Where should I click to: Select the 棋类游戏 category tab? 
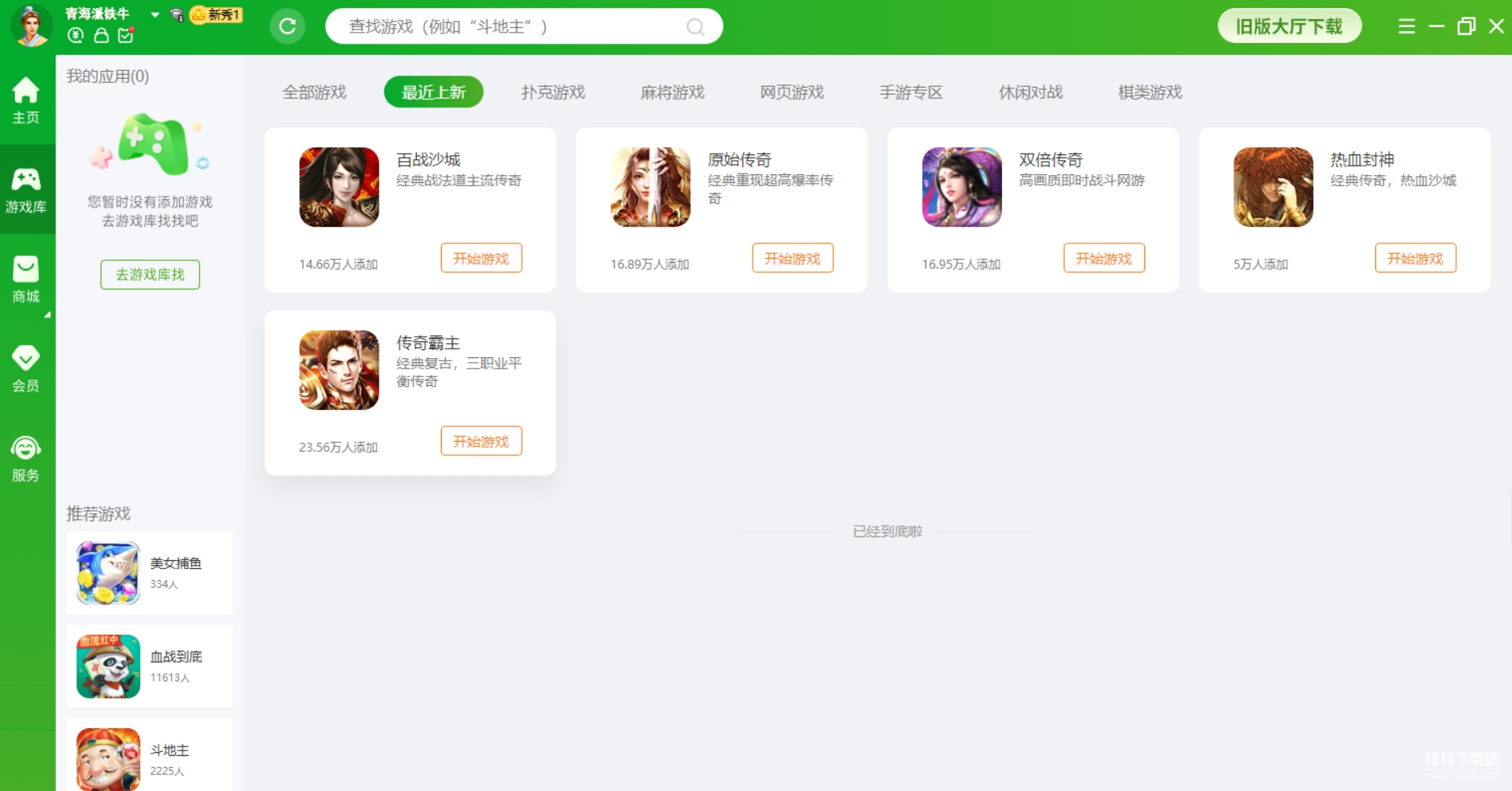(x=1149, y=92)
